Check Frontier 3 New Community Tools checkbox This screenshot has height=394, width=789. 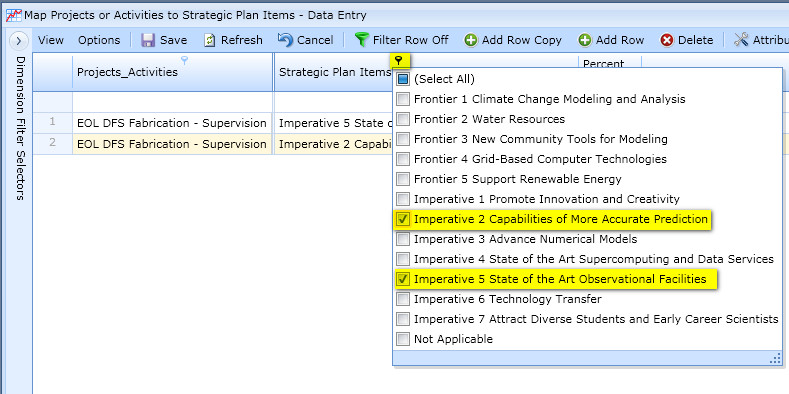[403, 139]
